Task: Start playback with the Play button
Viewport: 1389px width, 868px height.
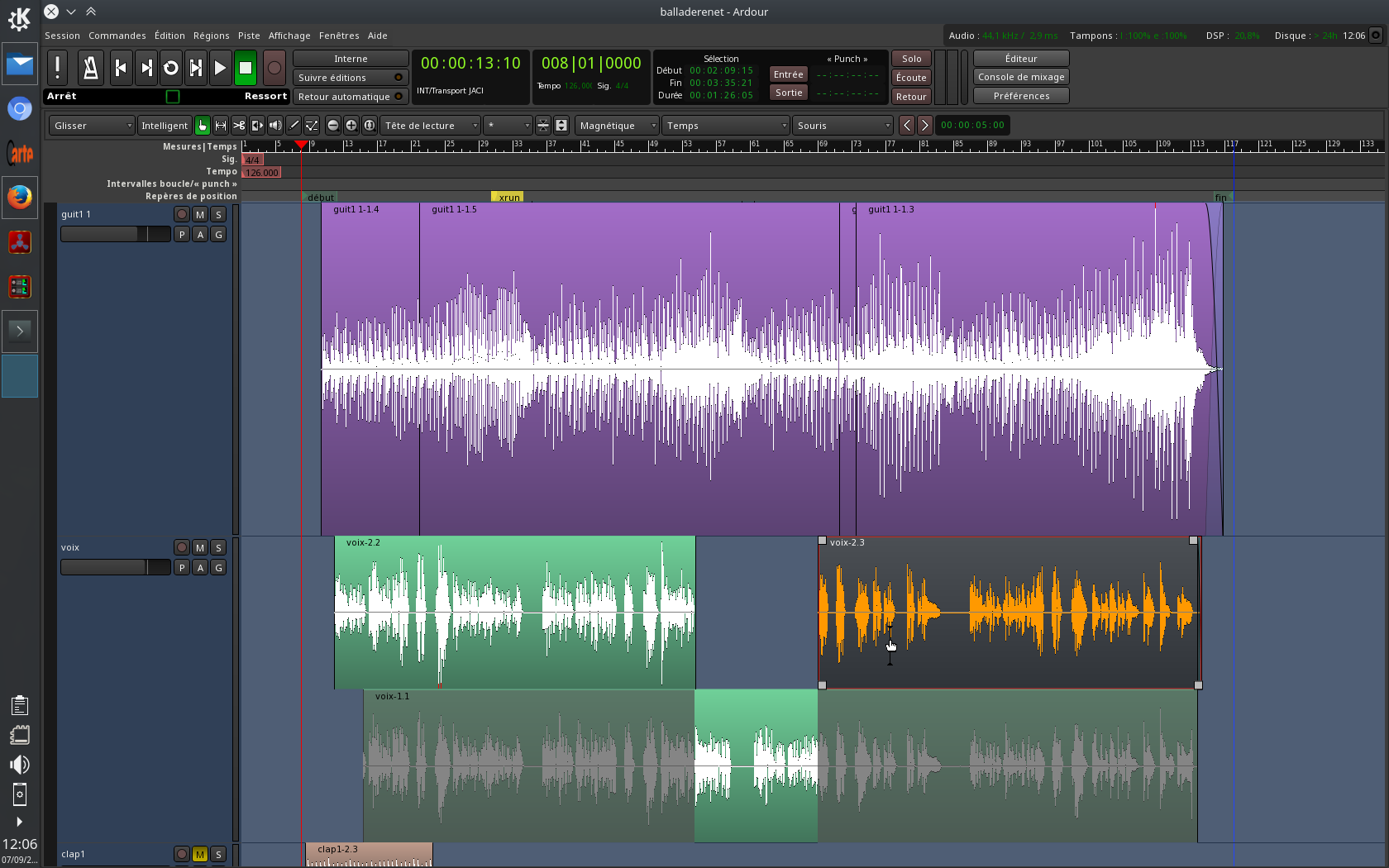Action: point(220,68)
